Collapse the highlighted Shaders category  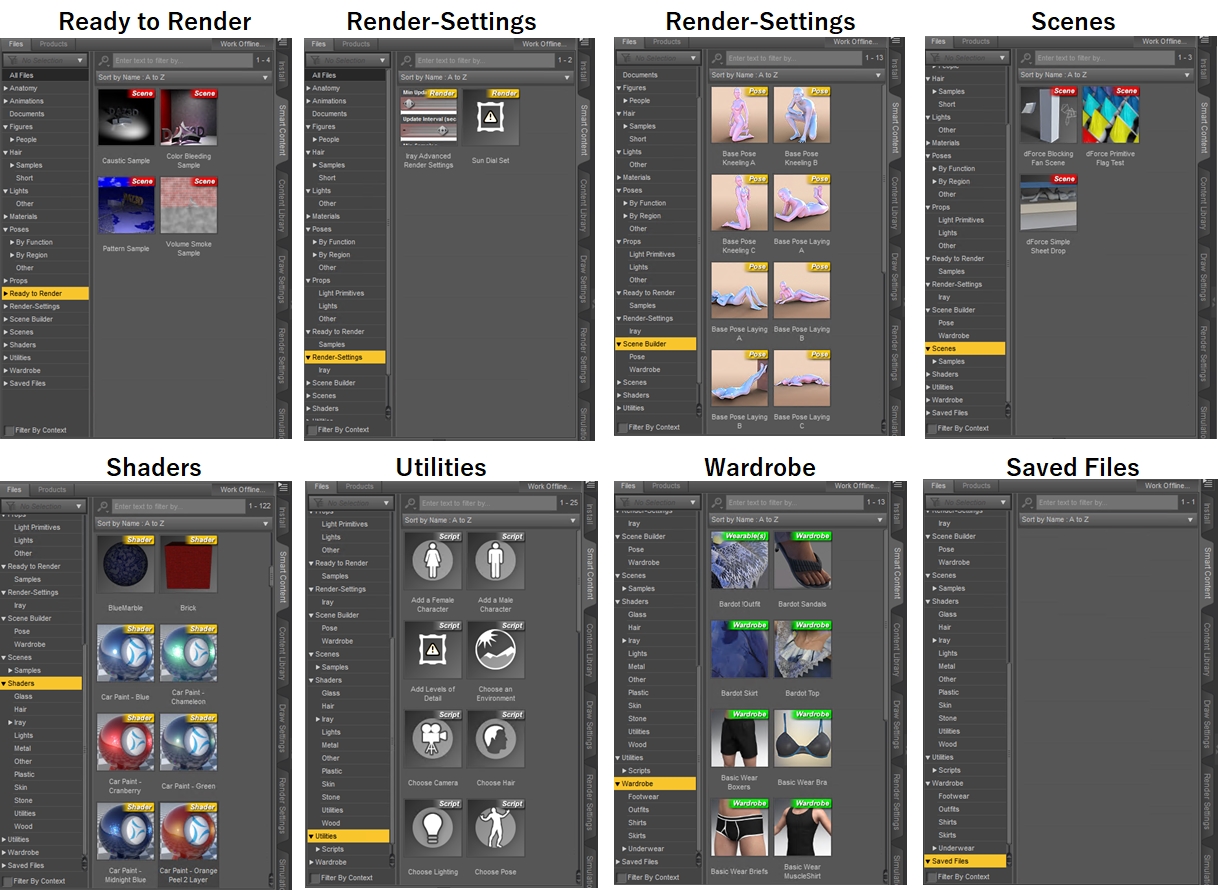tap(5, 684)
